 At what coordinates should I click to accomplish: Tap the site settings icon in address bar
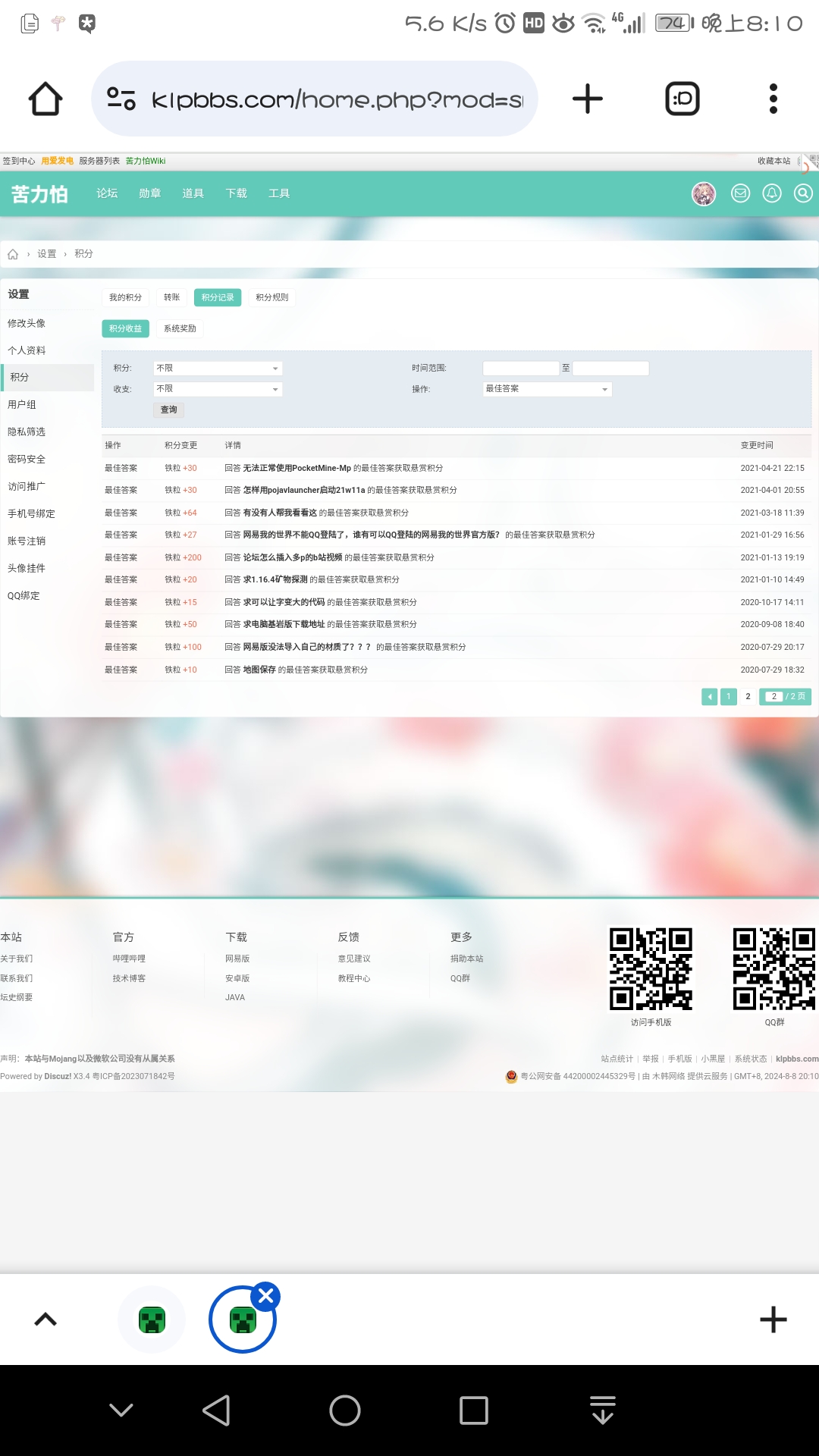point(121,99)
